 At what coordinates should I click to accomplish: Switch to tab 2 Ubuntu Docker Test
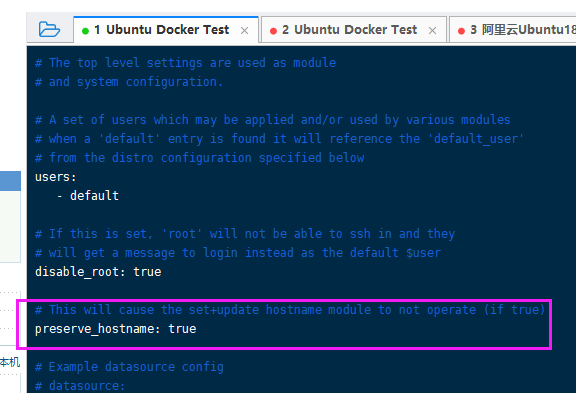pos(354,30)
